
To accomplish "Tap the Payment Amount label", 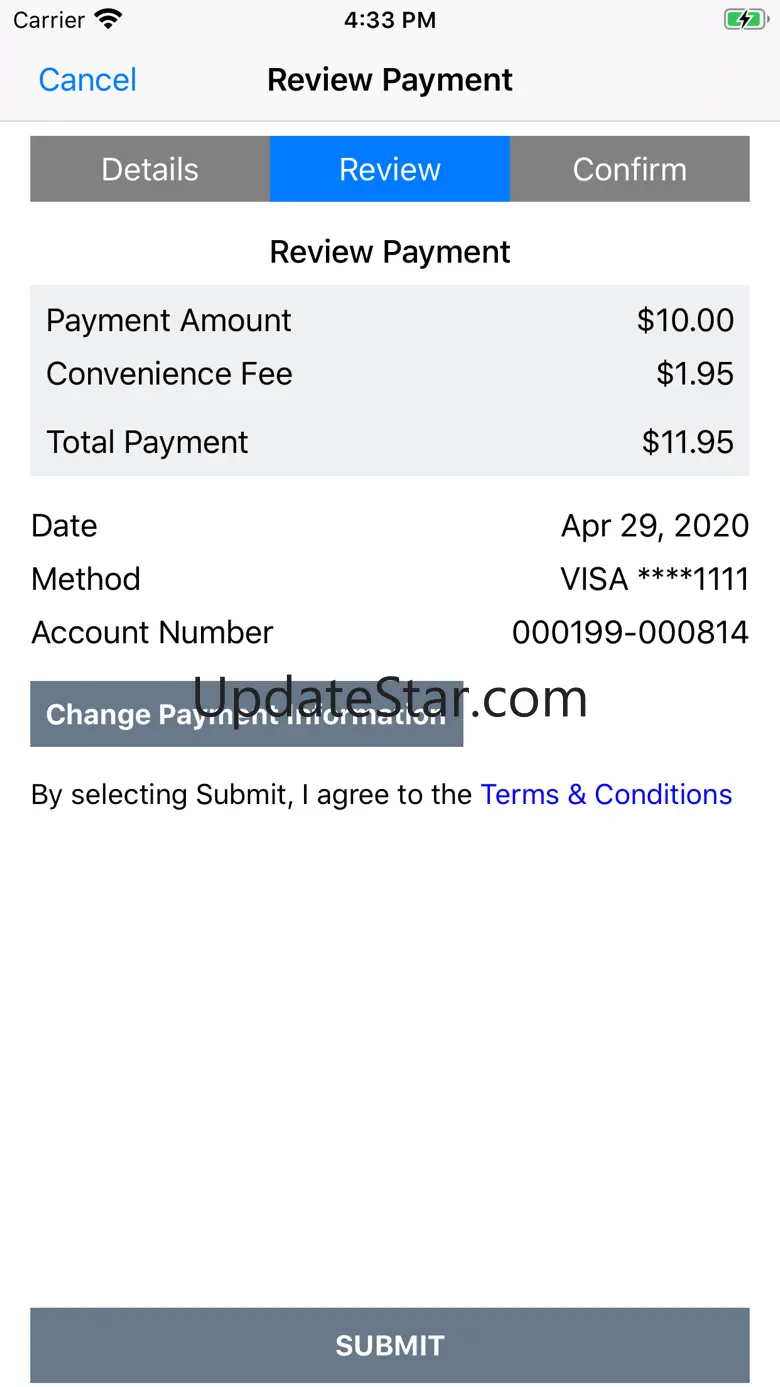I will (169, 320).
